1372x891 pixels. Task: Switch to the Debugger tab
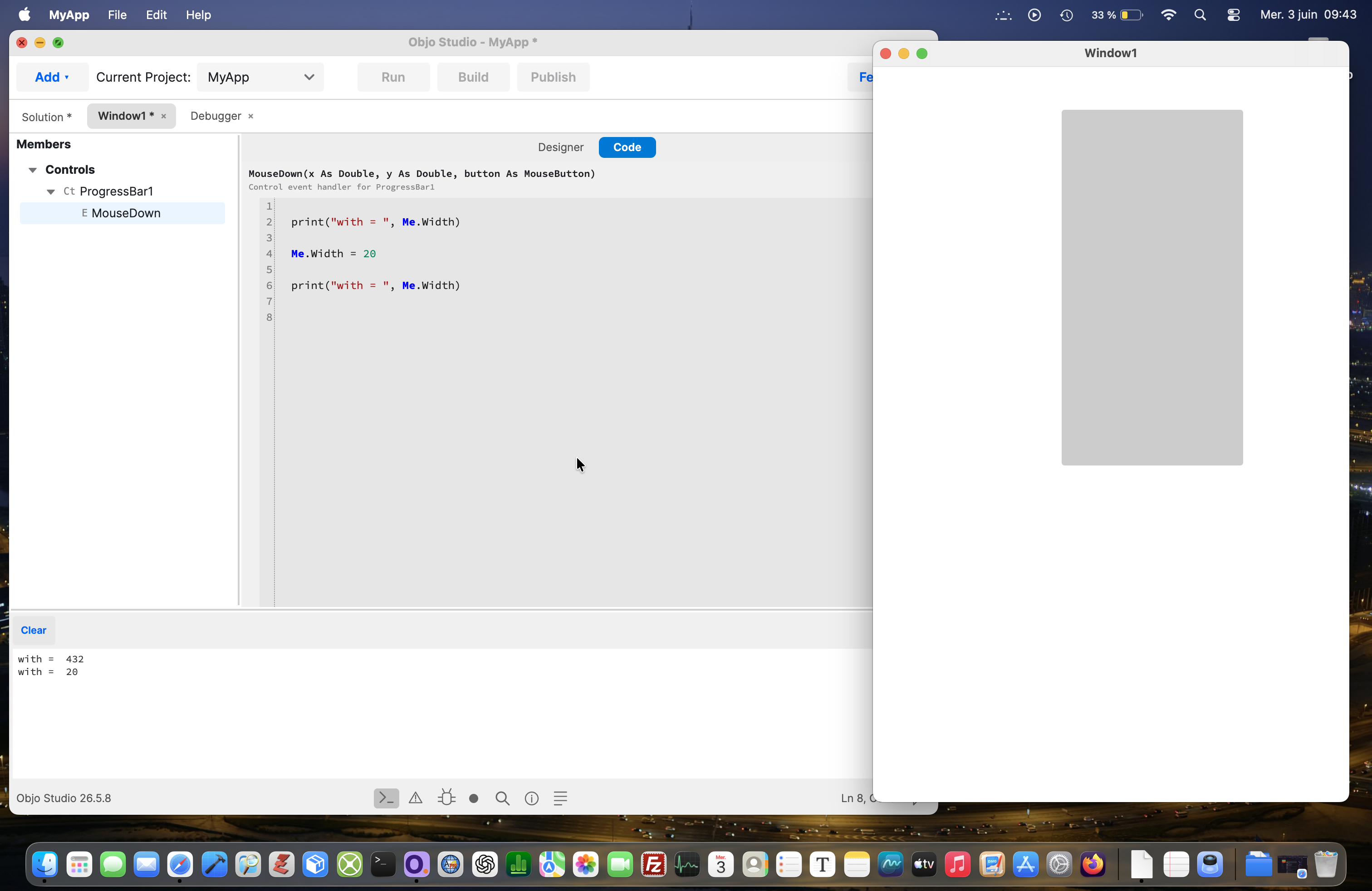click(216, 117)
